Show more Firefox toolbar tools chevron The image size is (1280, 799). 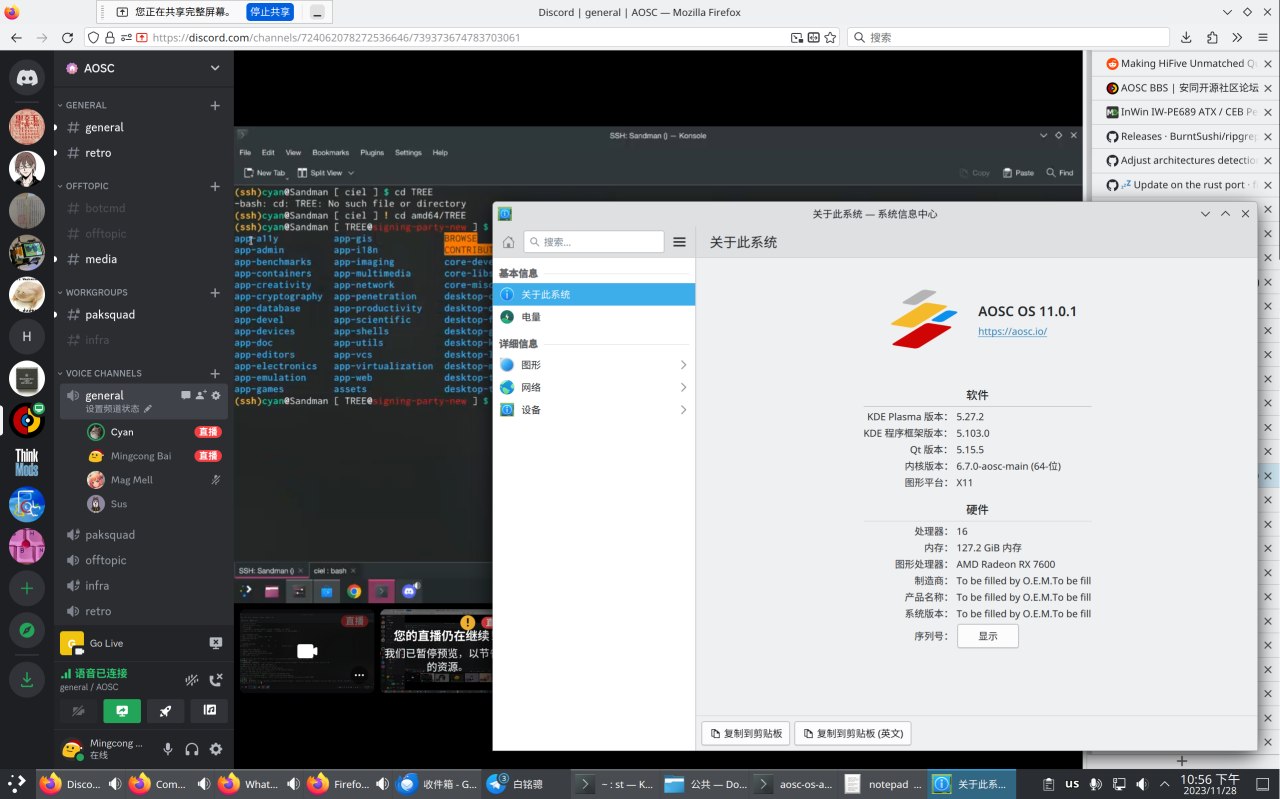[x=1237, y=37]
